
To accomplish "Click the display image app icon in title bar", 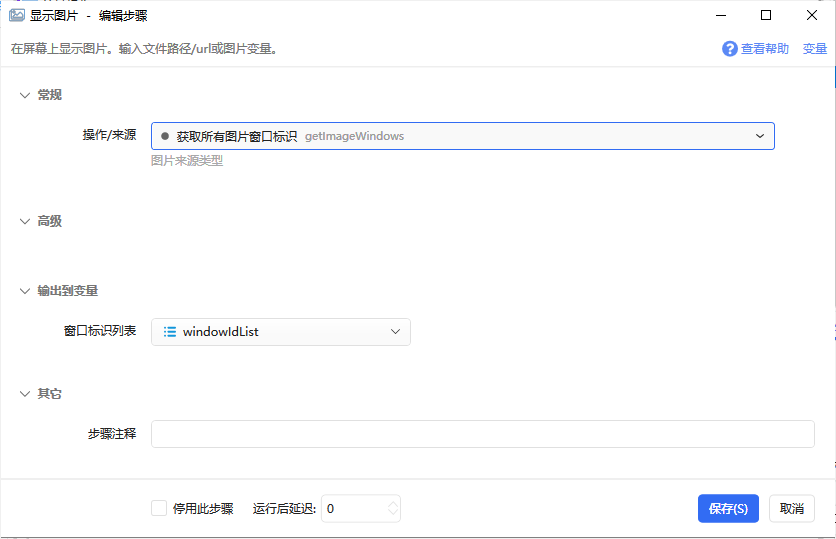I will pyautogui.click(x=17, y=15).
